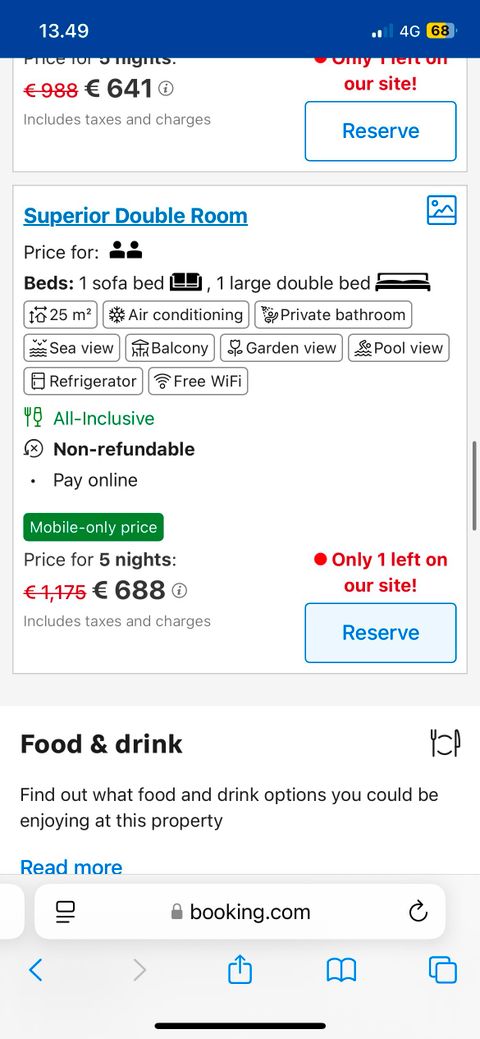Go back with the Safari back arrow
The width and height of the screenshot is (480, 1039).
click(36, 970)
